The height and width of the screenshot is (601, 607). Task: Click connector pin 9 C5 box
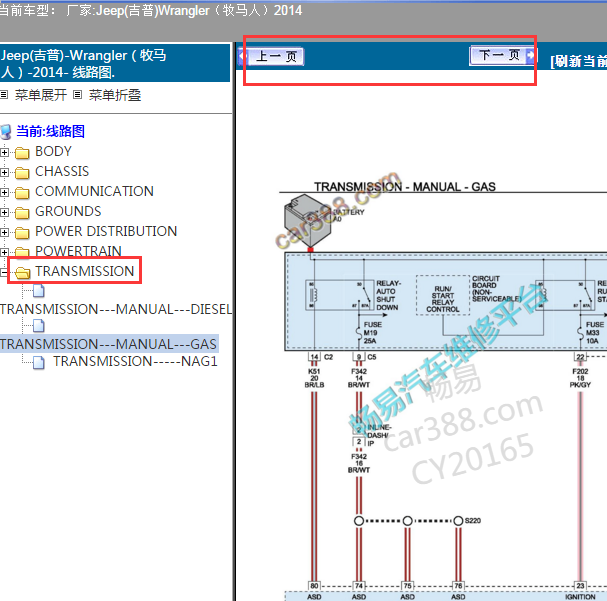click(359, 357)
